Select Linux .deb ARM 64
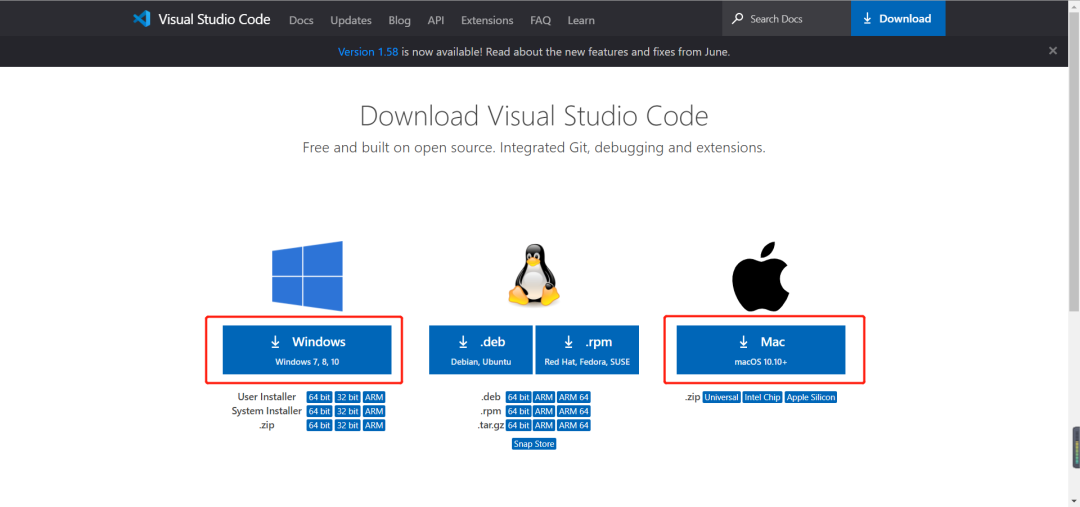The height and width of the screenshot is (507, 1080). (574, 397)
